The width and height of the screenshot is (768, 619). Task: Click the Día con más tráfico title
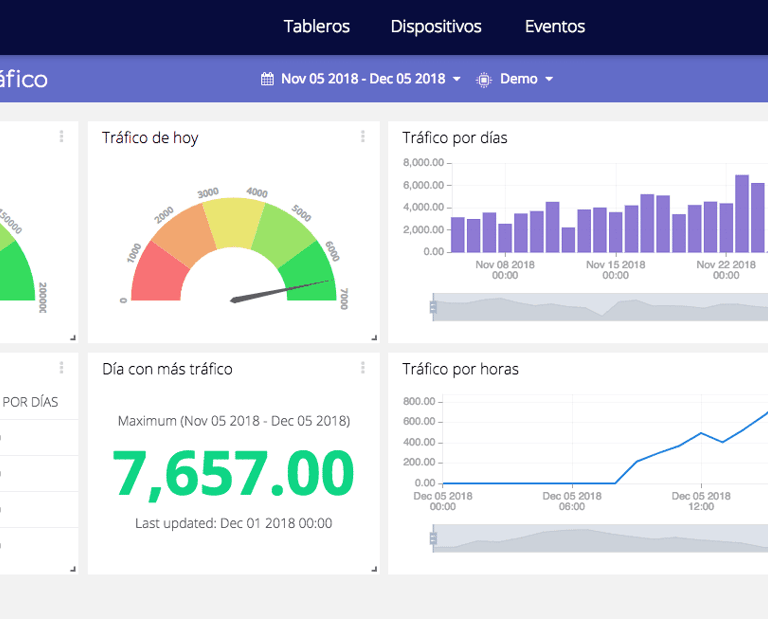click(x=167, y=369)
